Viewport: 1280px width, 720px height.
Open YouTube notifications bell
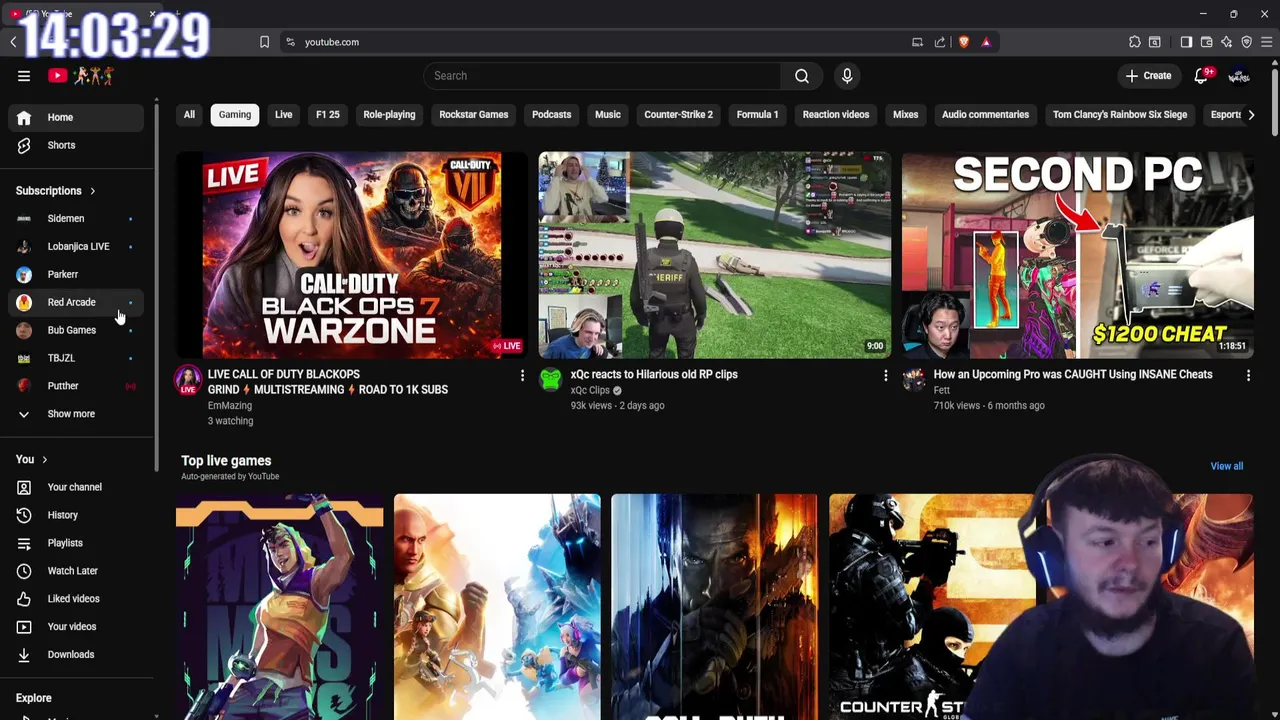[x=1202, y=76]
